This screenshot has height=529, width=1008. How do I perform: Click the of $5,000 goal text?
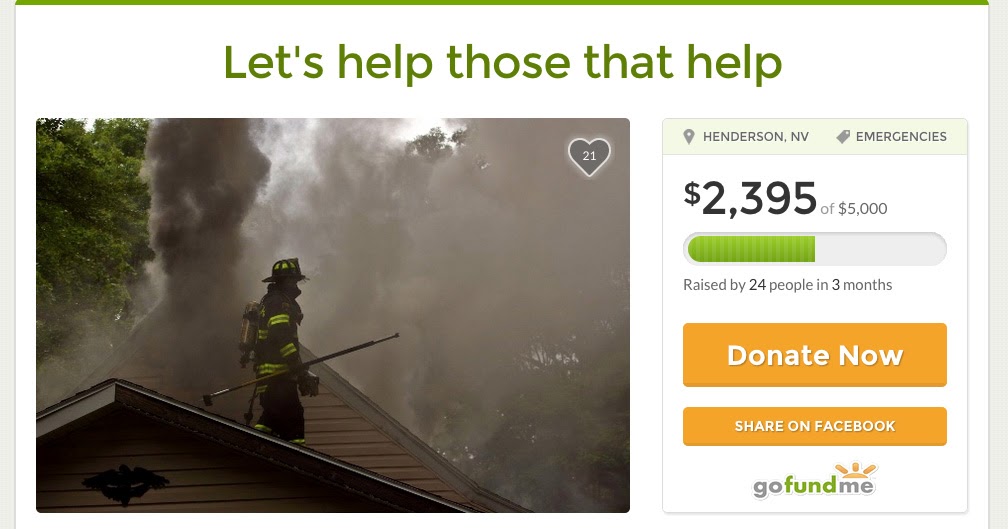[x=854, y=208]
